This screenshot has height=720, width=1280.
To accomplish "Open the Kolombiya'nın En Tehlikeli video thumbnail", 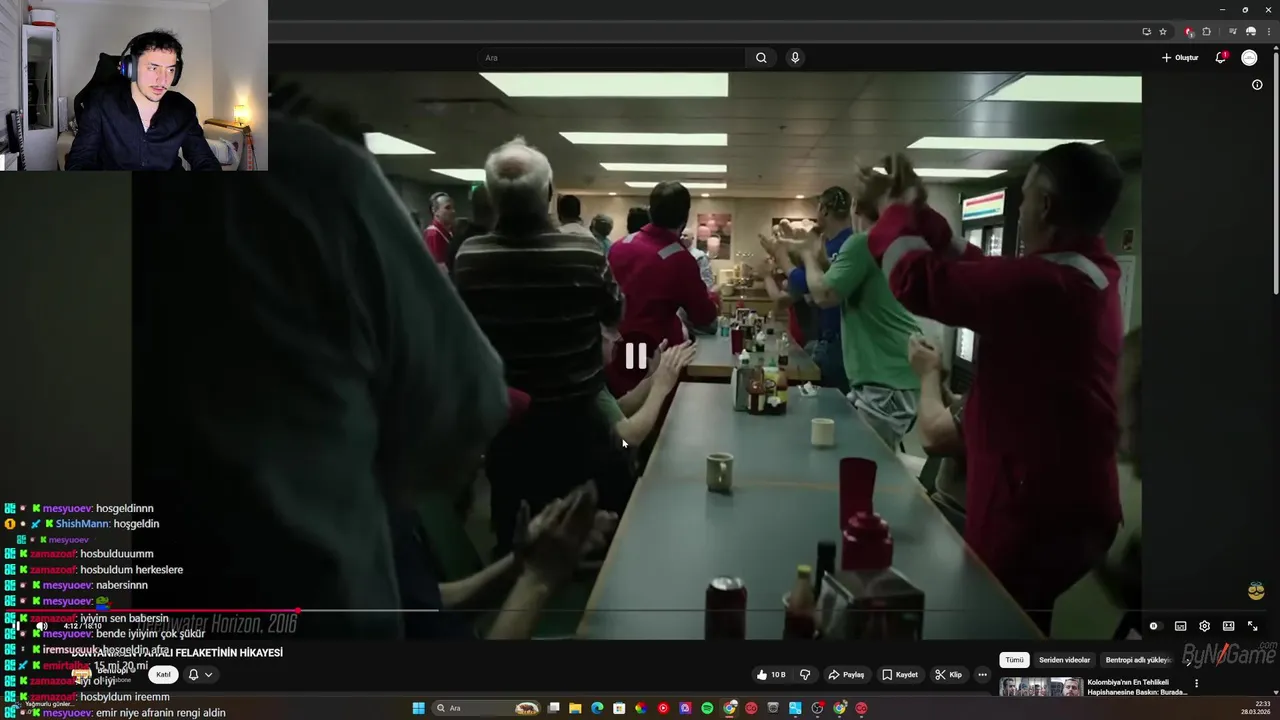I will [1041, 687].
